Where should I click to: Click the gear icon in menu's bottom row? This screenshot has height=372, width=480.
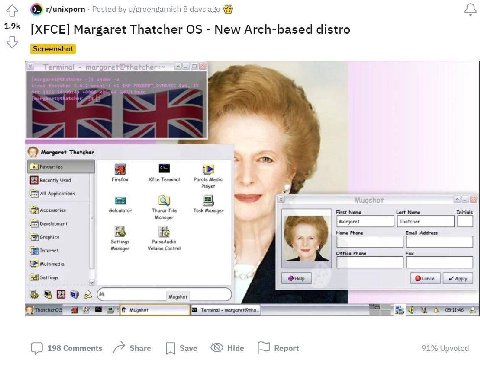[34, 294]
